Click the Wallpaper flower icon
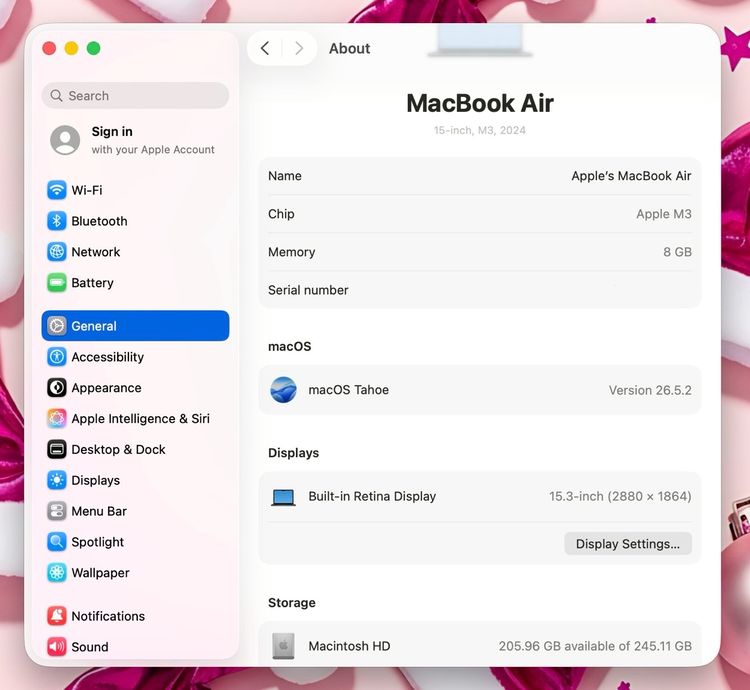Viewport: 750px width, 690px height. click(56, 573)
